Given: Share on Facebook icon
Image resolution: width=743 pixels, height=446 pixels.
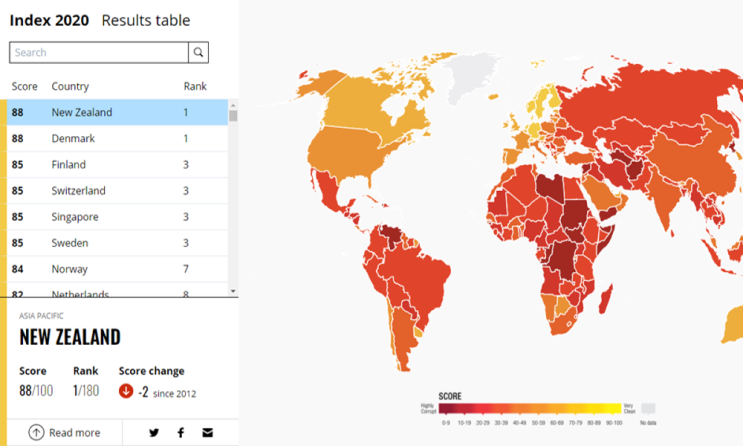Looking at the screenshot, I should [x=181, y=433].
